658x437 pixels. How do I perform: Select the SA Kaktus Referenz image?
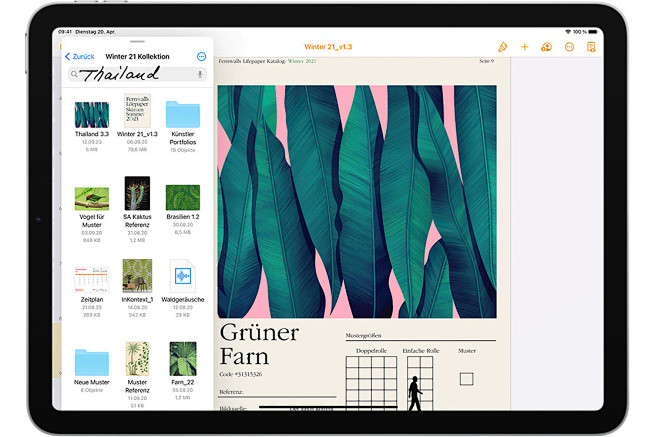[x=137, y=194]
